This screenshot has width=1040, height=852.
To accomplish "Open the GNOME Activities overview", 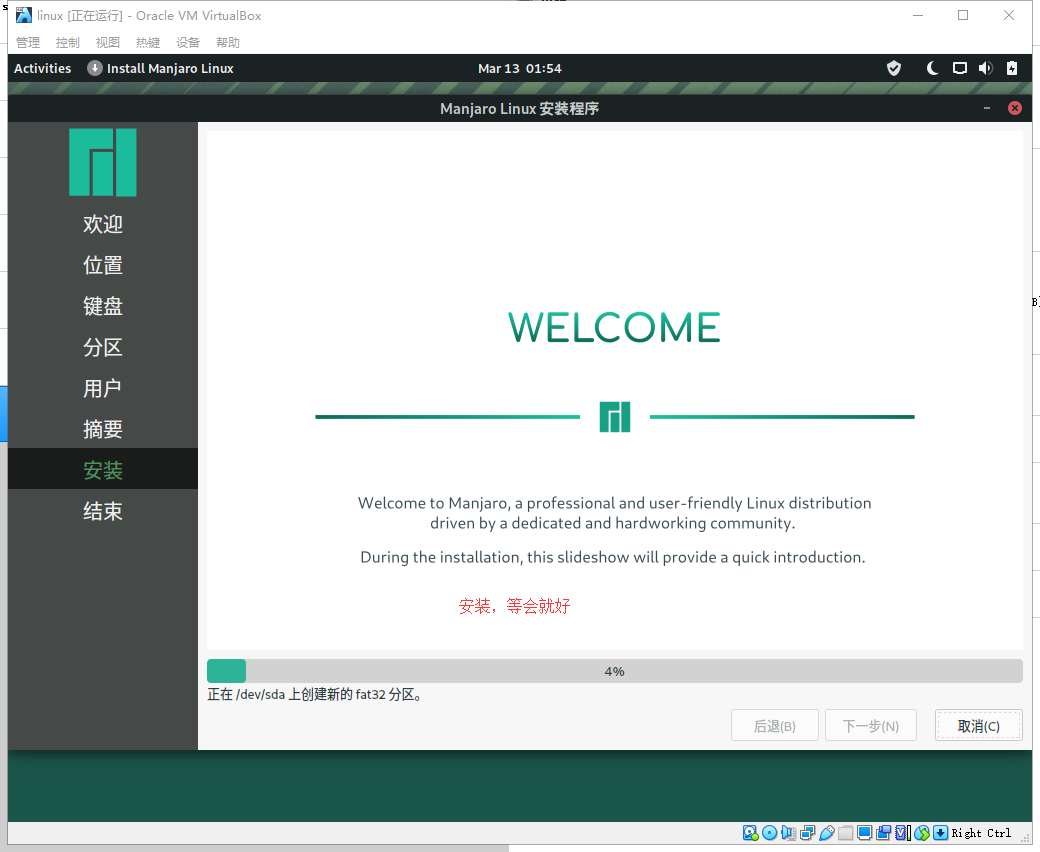I will tap(43, 68).
